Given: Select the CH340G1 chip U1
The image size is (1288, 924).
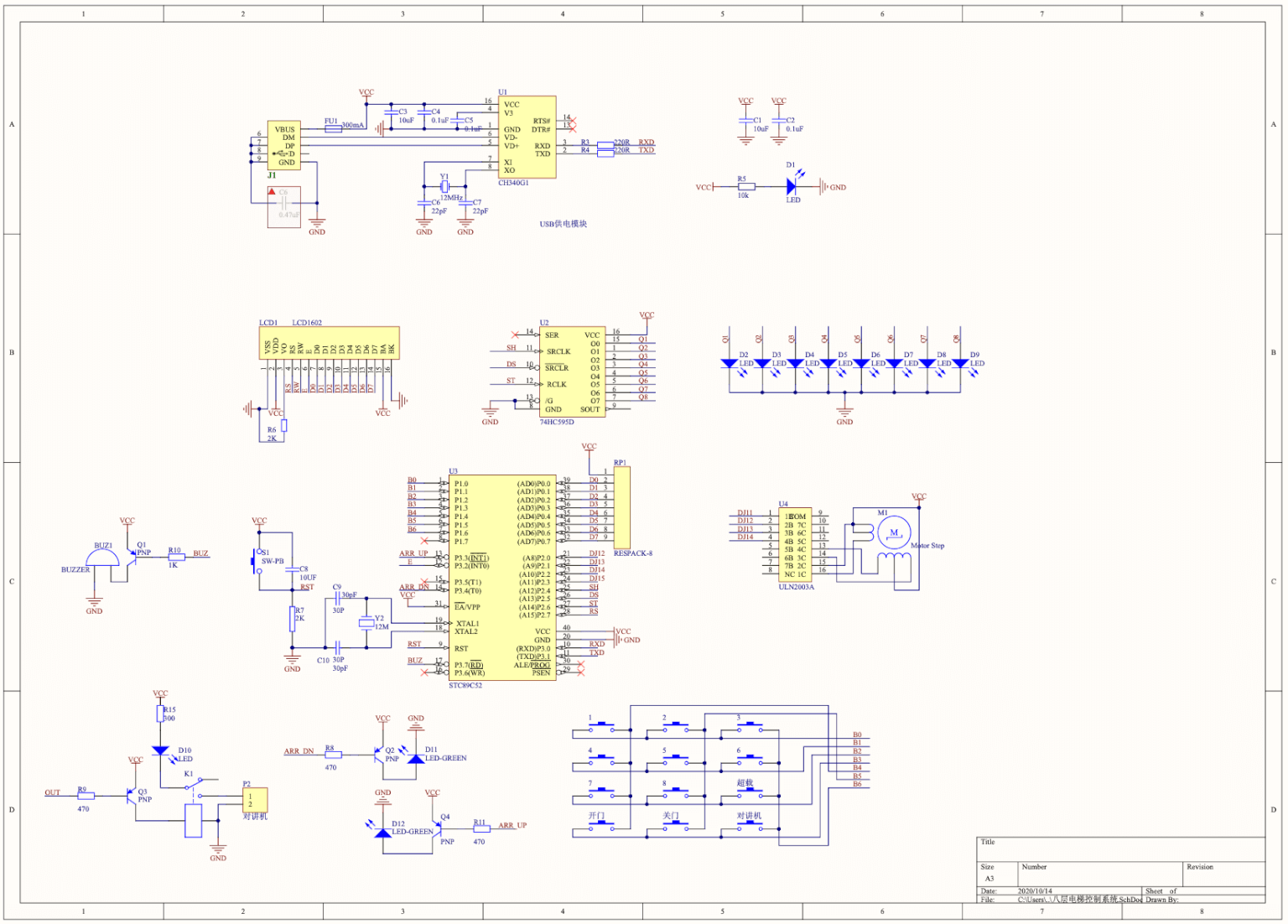Looking at the screenshot, I should click(527, 137).
